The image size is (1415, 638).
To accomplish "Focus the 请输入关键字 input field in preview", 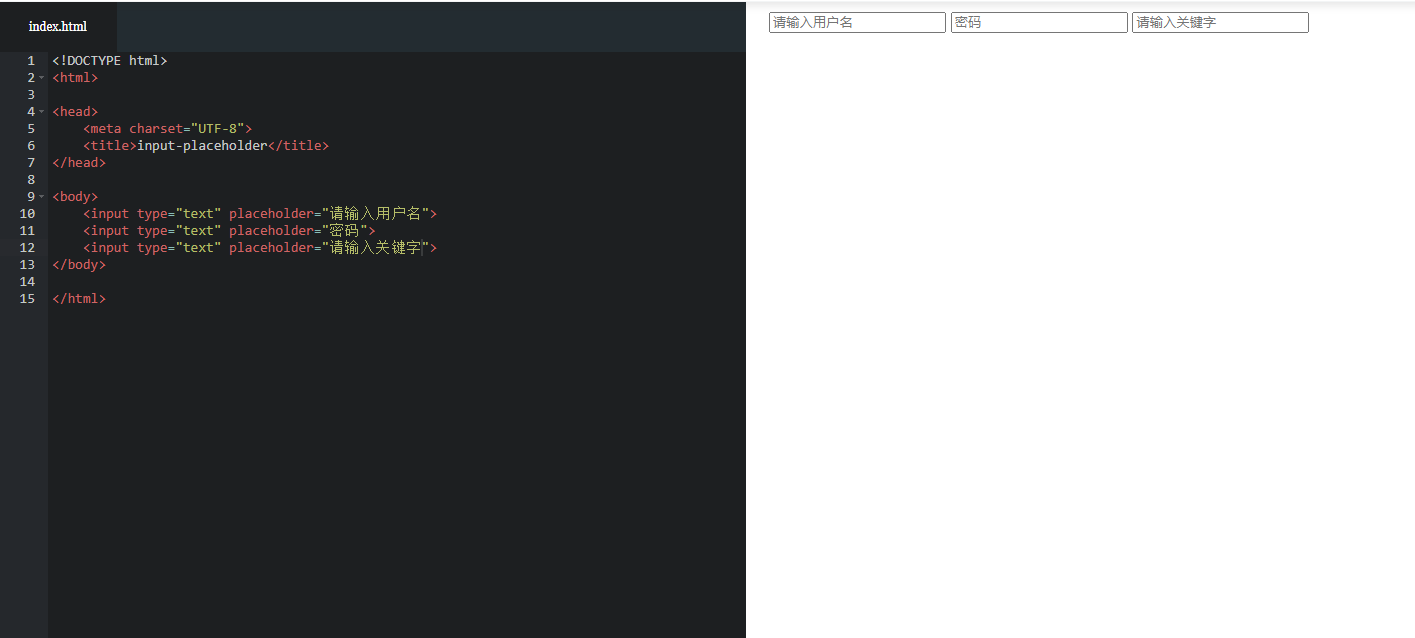I will tap(1220, 22).
